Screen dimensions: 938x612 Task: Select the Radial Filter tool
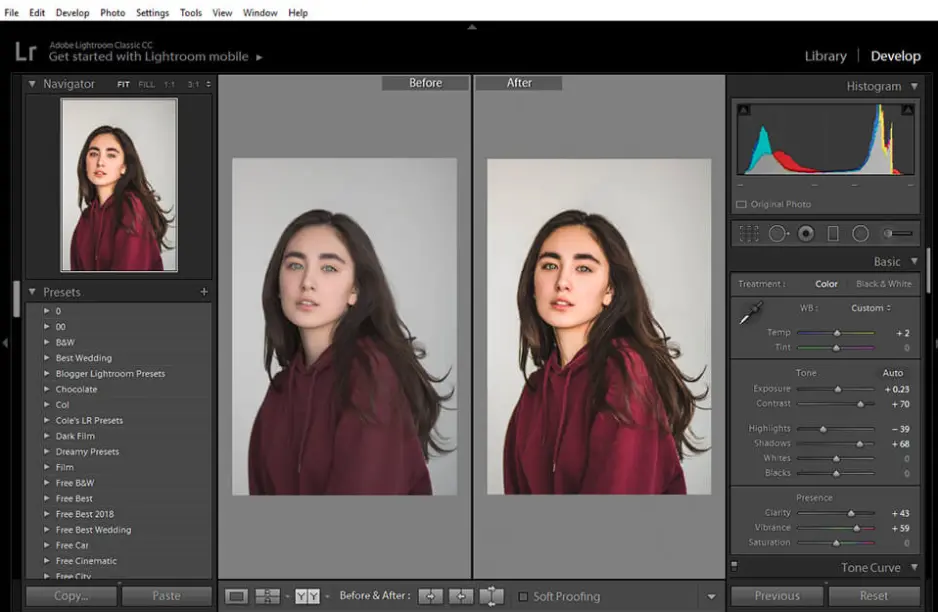pyautogui.click(x=860, y=234)
